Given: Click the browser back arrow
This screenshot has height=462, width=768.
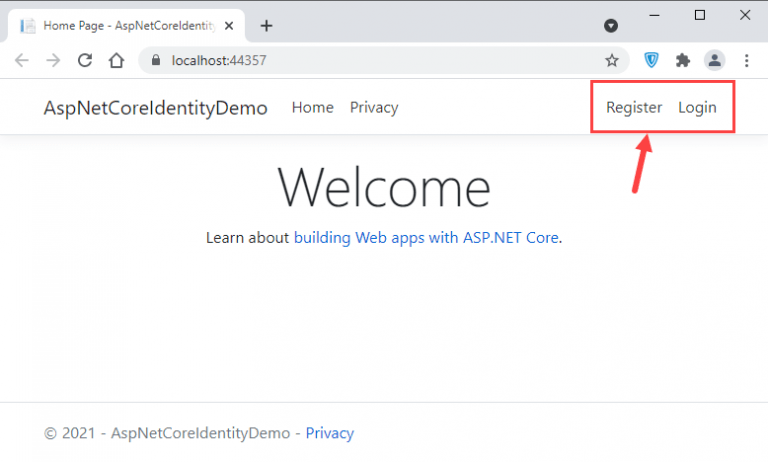Looking at the screenshot, I should point(22,60).
